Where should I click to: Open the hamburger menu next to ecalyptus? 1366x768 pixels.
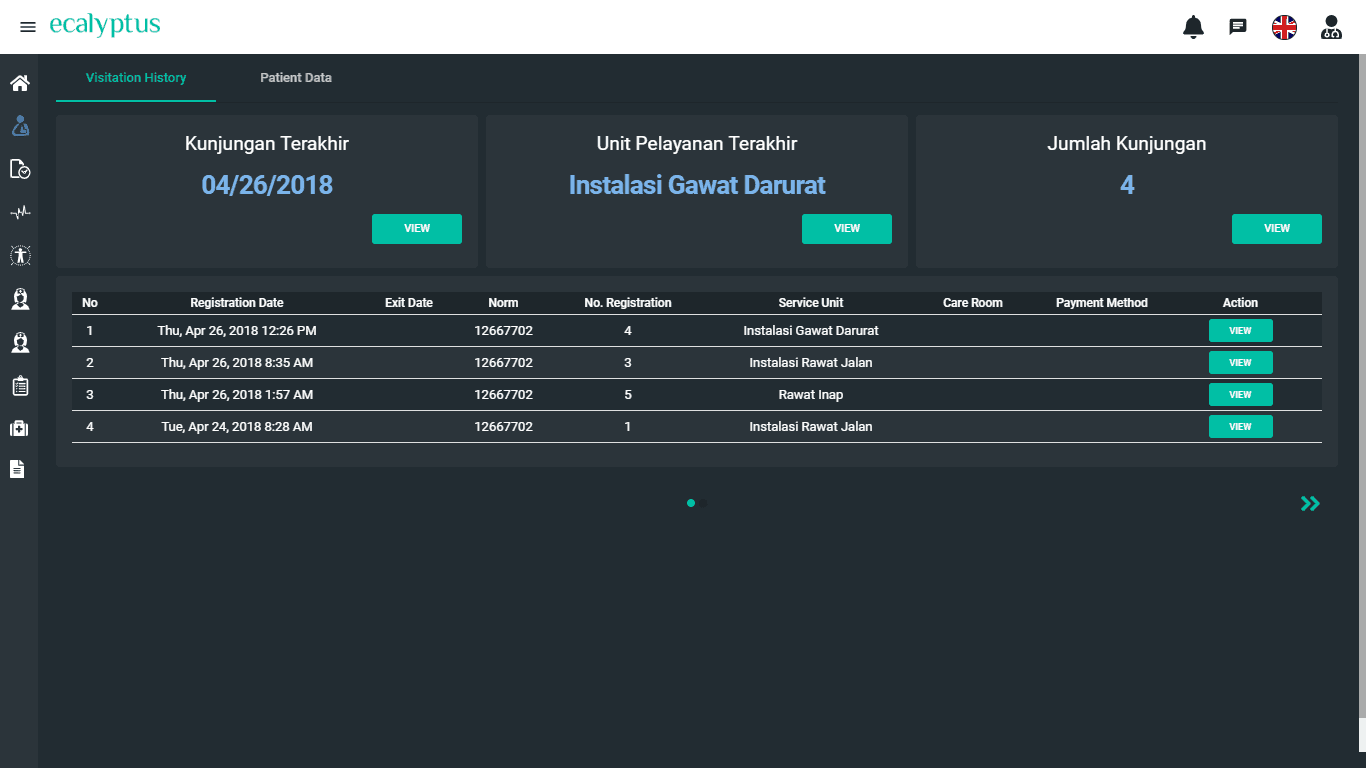[28, 27]
